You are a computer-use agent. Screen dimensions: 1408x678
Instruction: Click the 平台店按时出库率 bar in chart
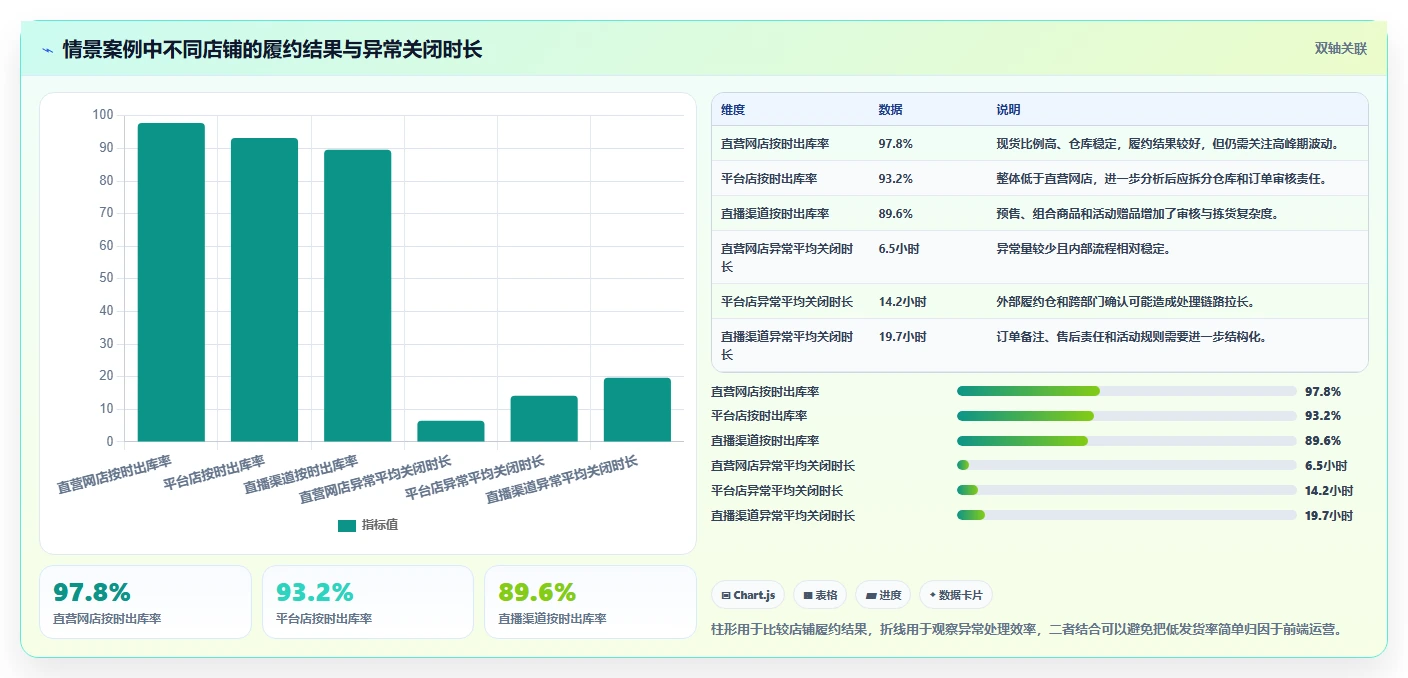pyautogui.click(x=264, y=290)
